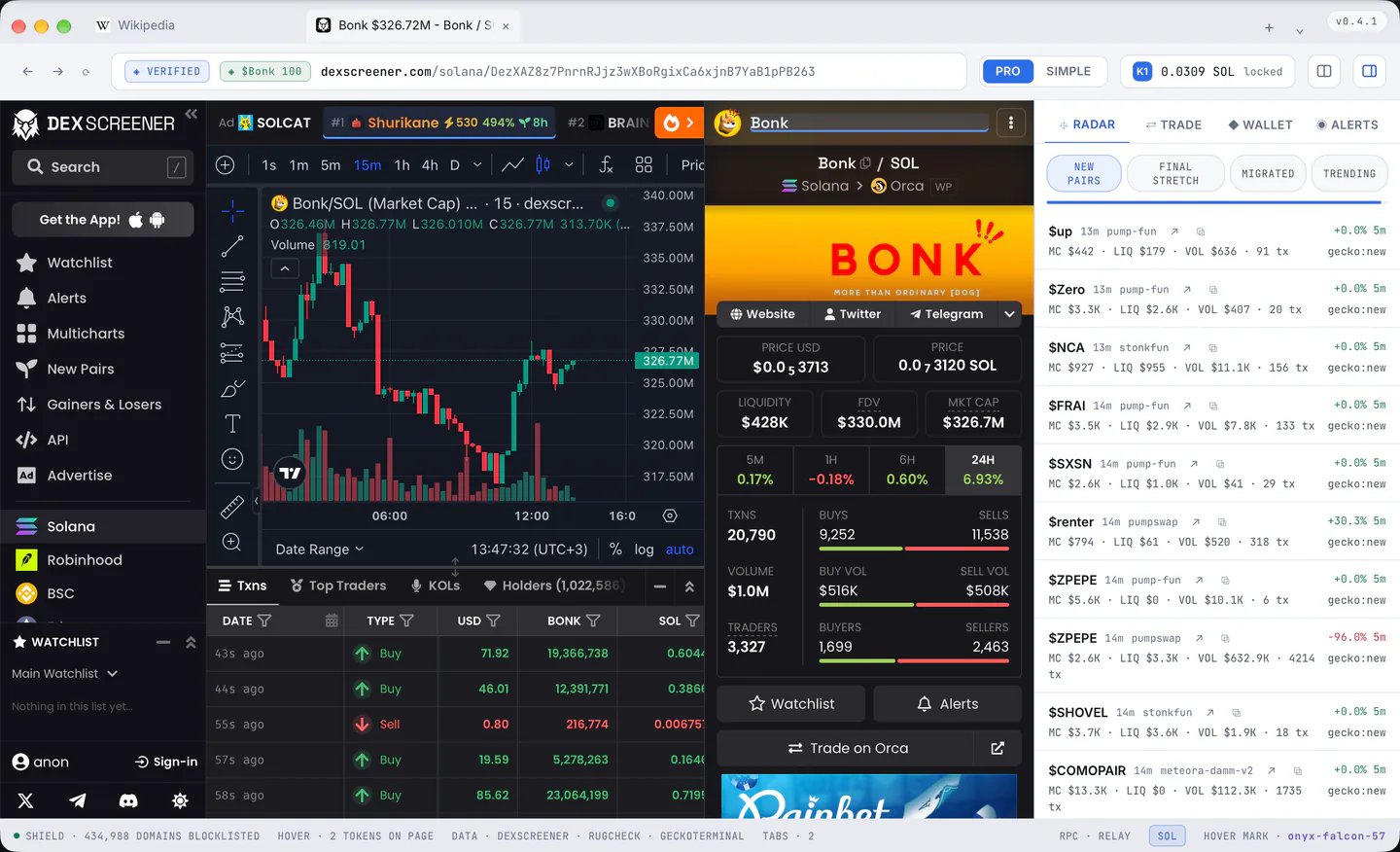Click the orange fire trending button
The width and height of the screenshot is (1400, 852).
679,123
